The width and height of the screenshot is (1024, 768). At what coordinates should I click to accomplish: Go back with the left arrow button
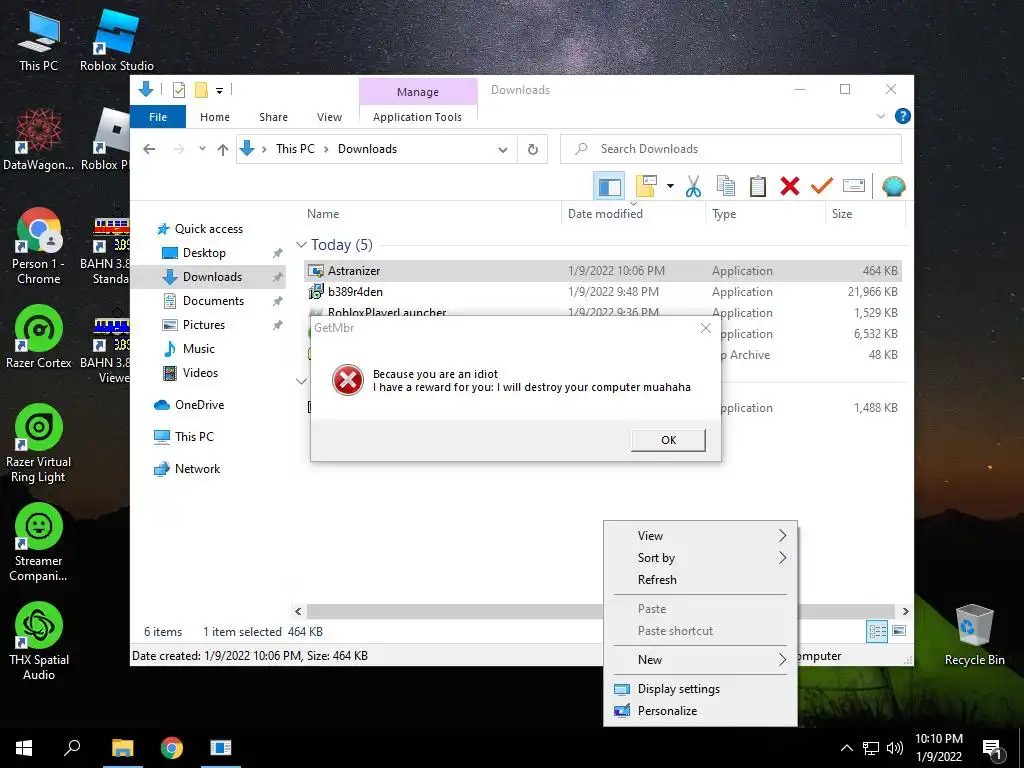click(149, 150)
